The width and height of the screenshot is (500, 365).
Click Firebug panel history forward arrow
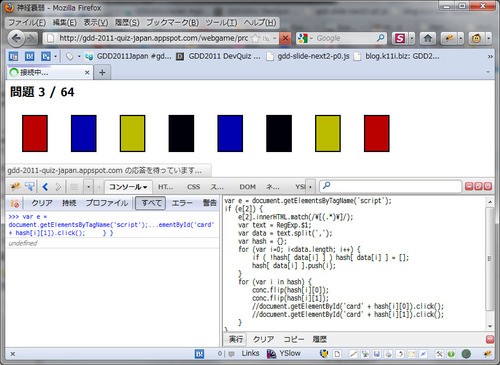(58, 187)
